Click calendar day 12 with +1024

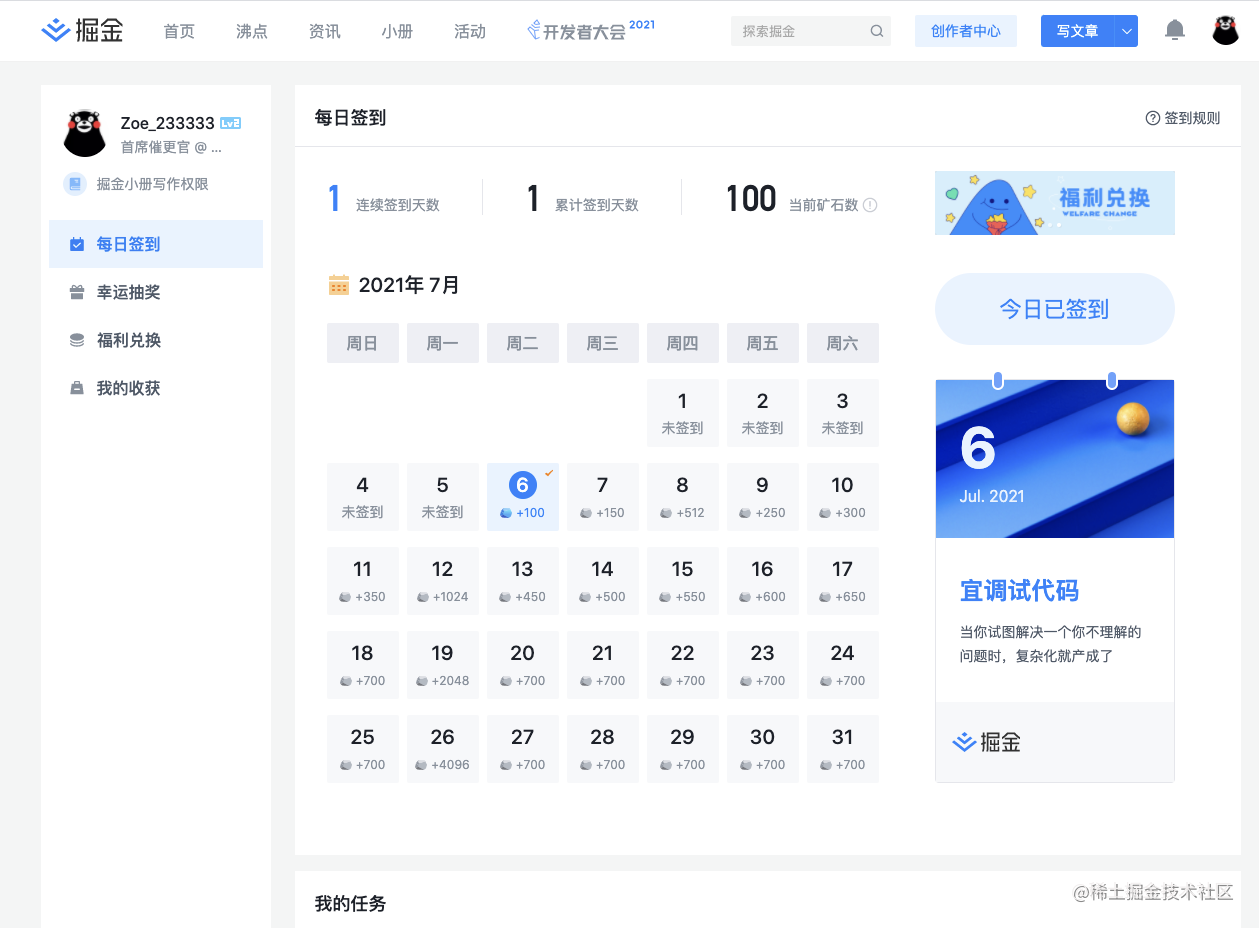[x=443, y=581]
